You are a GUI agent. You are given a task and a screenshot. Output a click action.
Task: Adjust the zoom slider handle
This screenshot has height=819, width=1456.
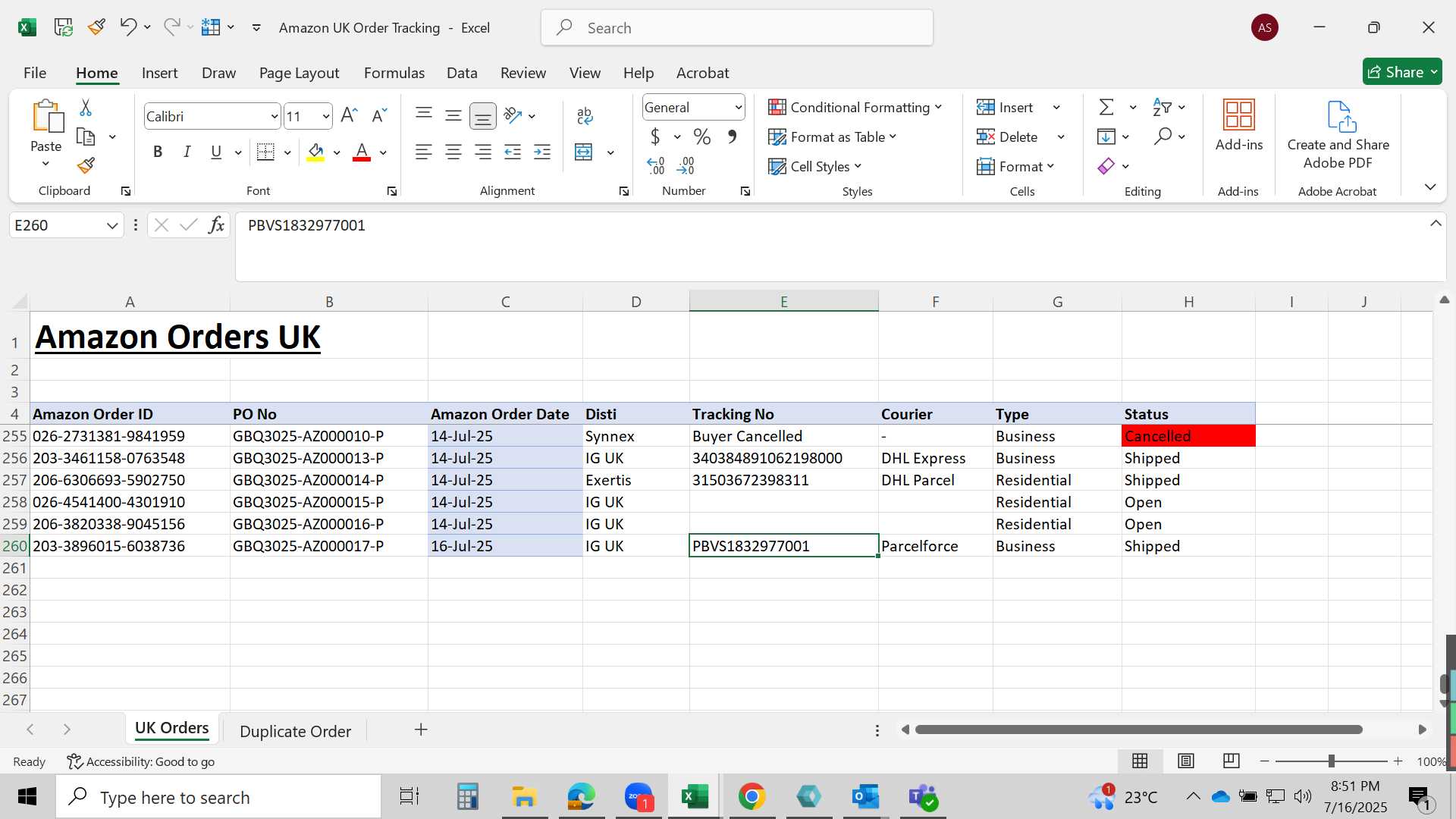pyautogui.click(x=1331, y=761)
